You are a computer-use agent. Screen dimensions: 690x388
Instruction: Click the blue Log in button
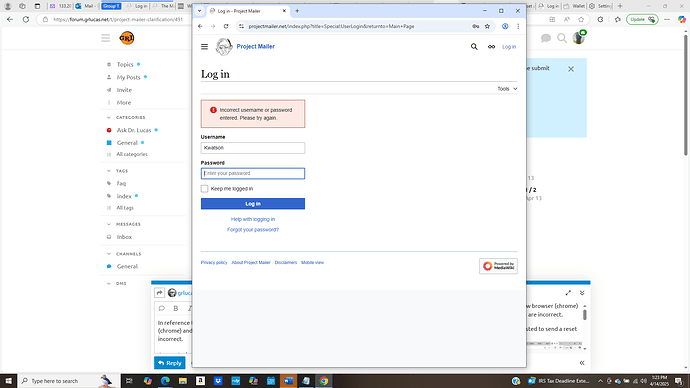(253, 204)
